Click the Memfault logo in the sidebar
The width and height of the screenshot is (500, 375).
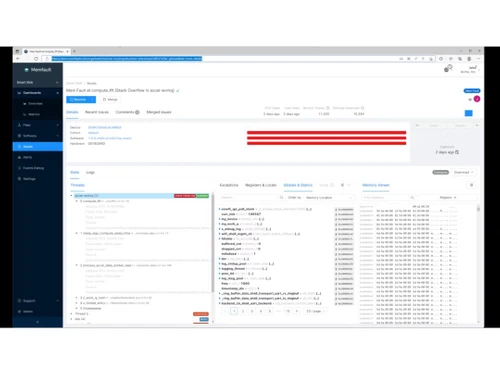pyautogui.click(x=38, y=70)
